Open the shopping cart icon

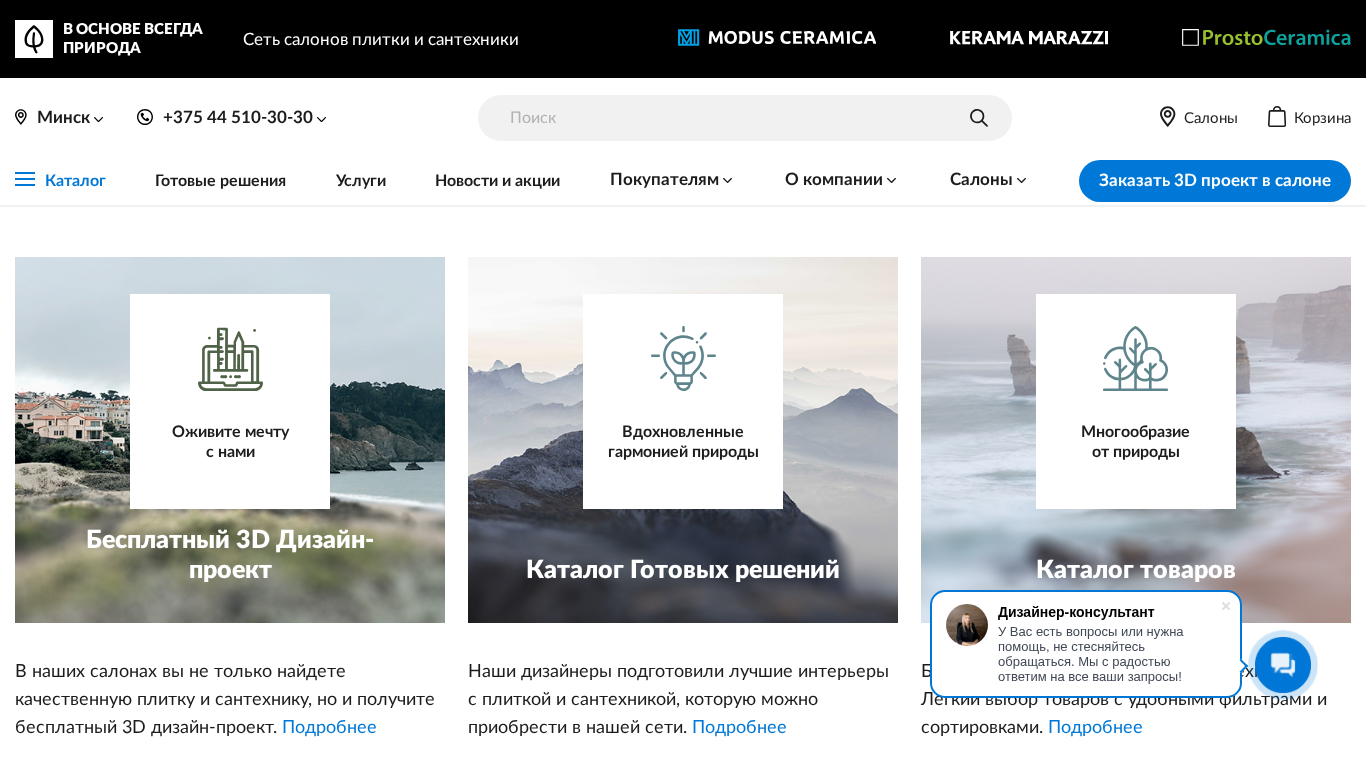[1277, 117]
